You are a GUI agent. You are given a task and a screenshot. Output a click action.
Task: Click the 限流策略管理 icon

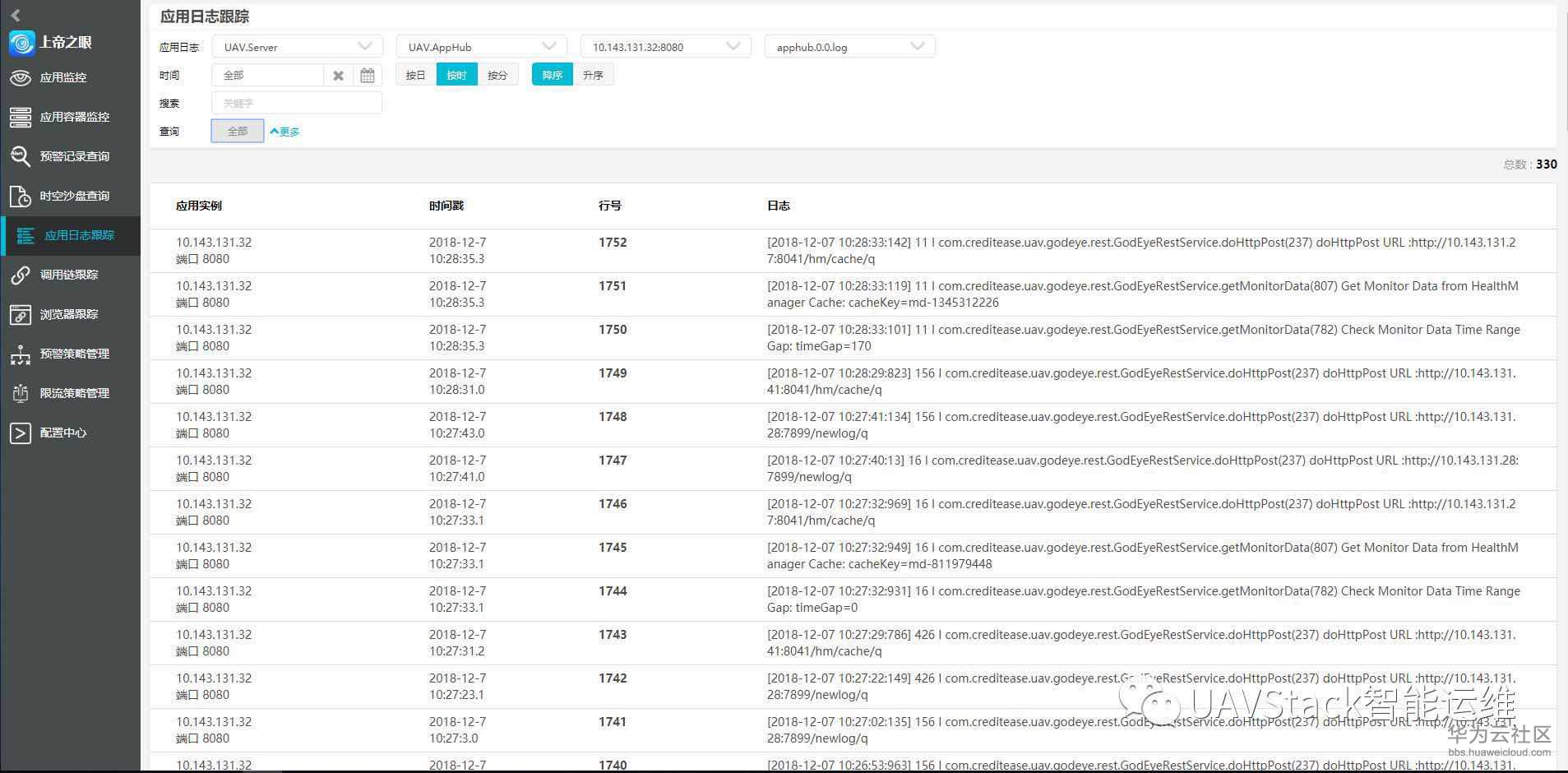[21, 393]
